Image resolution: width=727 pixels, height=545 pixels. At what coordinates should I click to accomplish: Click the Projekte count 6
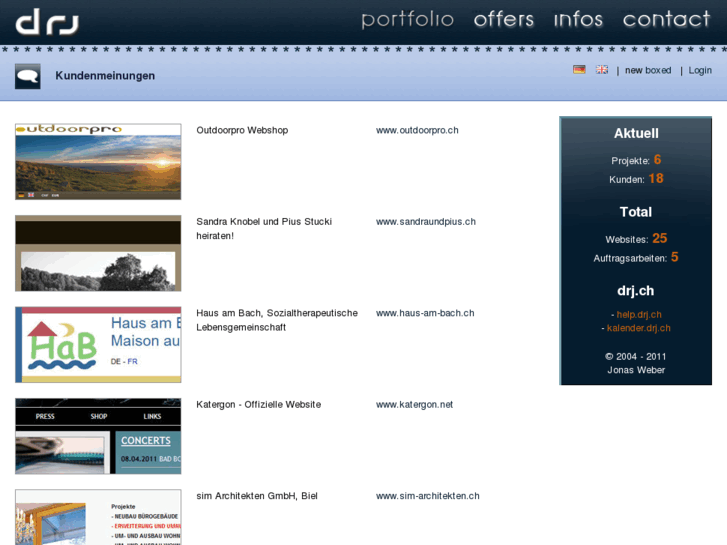(657, 160)
